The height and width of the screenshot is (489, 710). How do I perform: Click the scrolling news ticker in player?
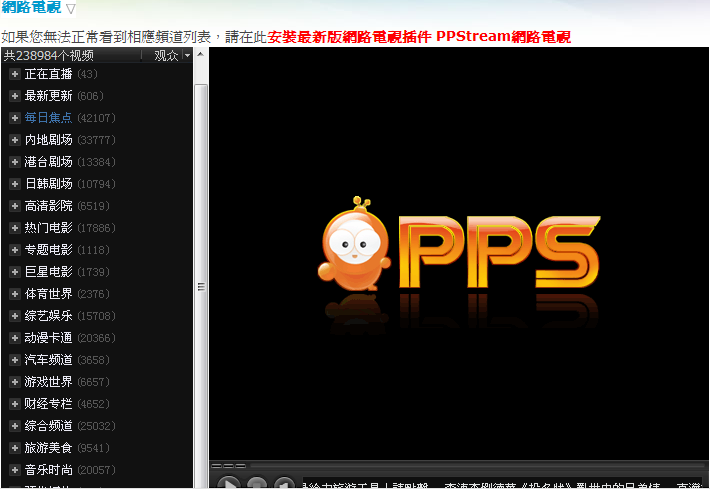point(504,484)
